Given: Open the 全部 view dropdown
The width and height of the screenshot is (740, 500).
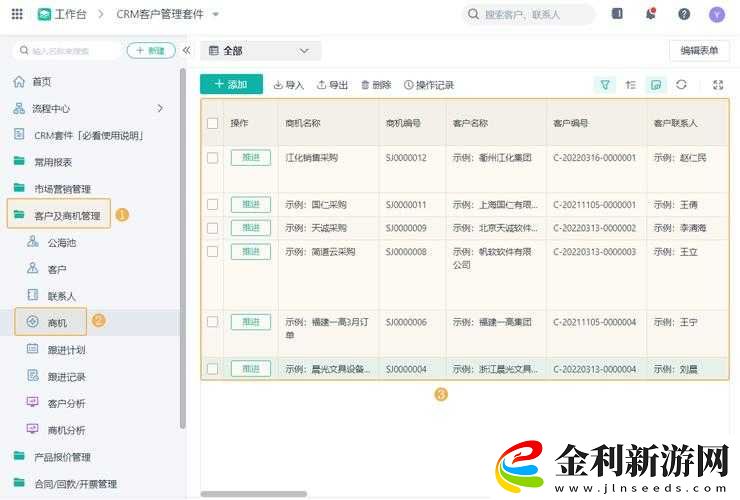Looking at the screenshot, I should (x=261, y=50).
